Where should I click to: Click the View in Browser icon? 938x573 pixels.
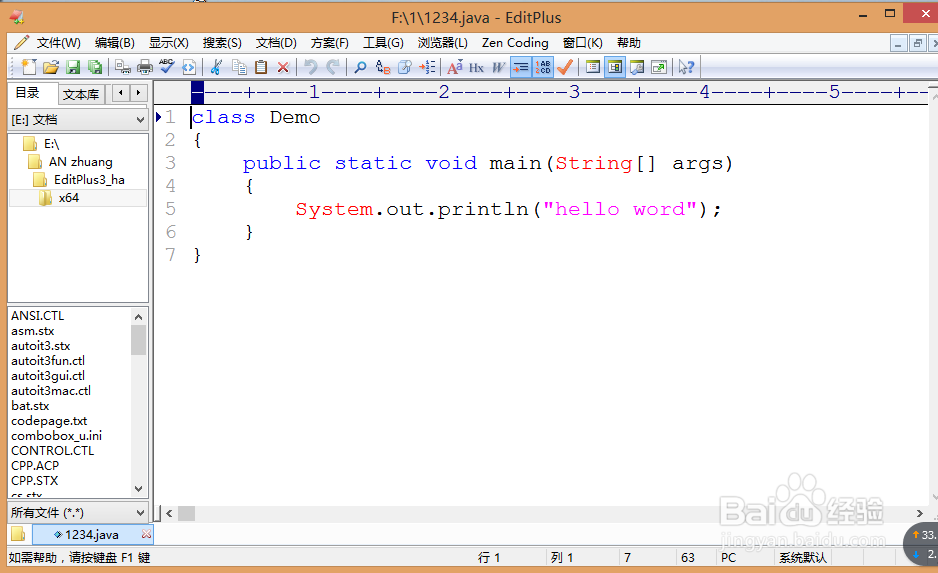[x=188, y=67]
